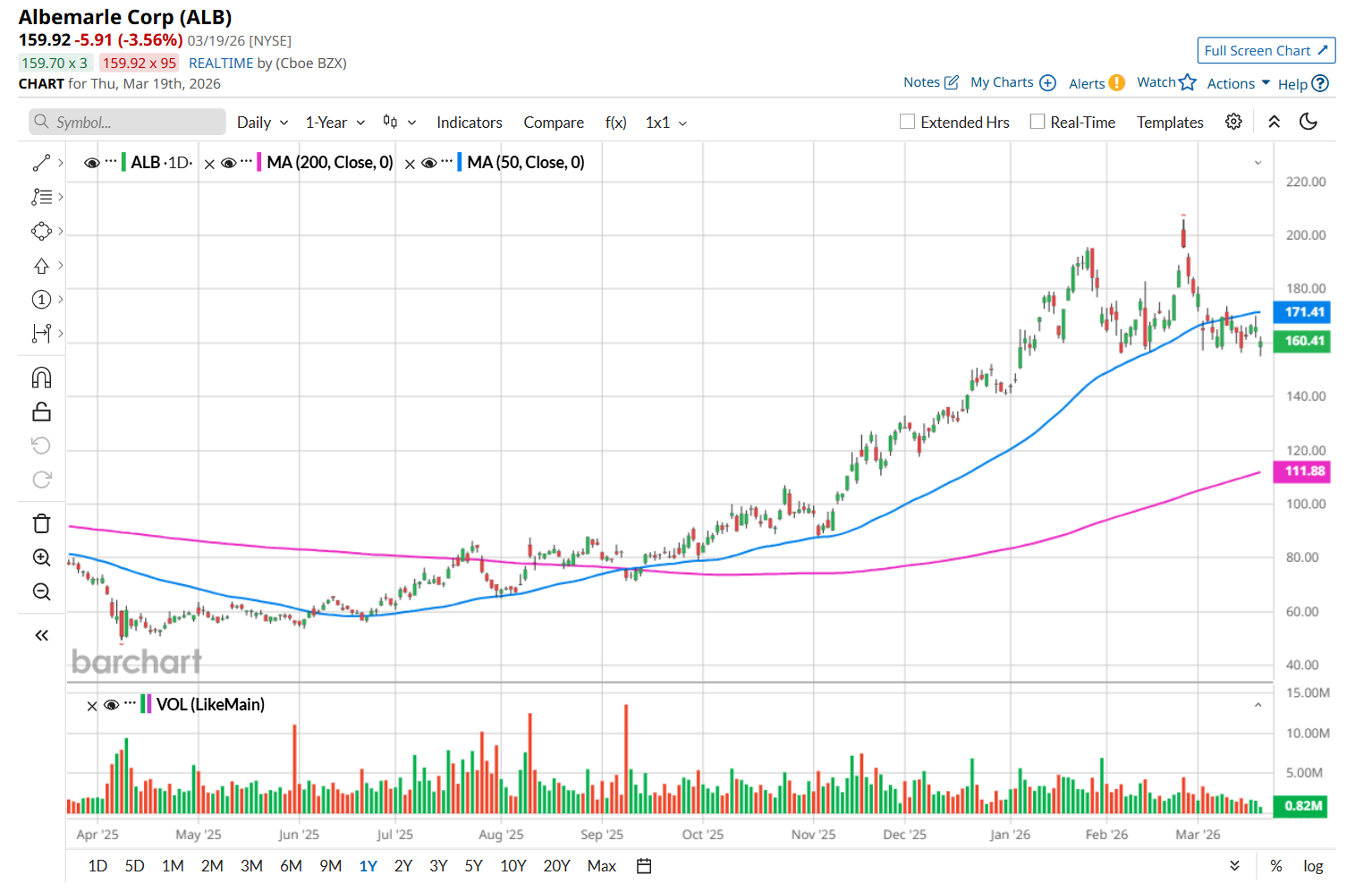Click the trash delete drawings icon
Image resolution: width=1372 pixels, height=892 pixels.
(x=41, y=523)
